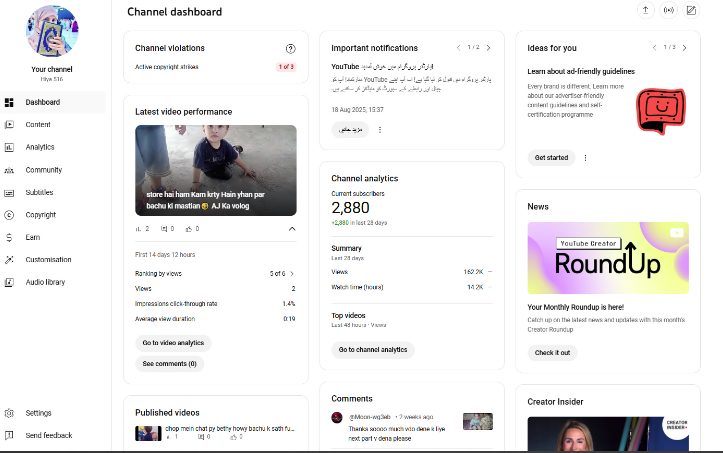723x453 pixels.
Task: Click the Audio library icon
Action: (x=9, y=282)
